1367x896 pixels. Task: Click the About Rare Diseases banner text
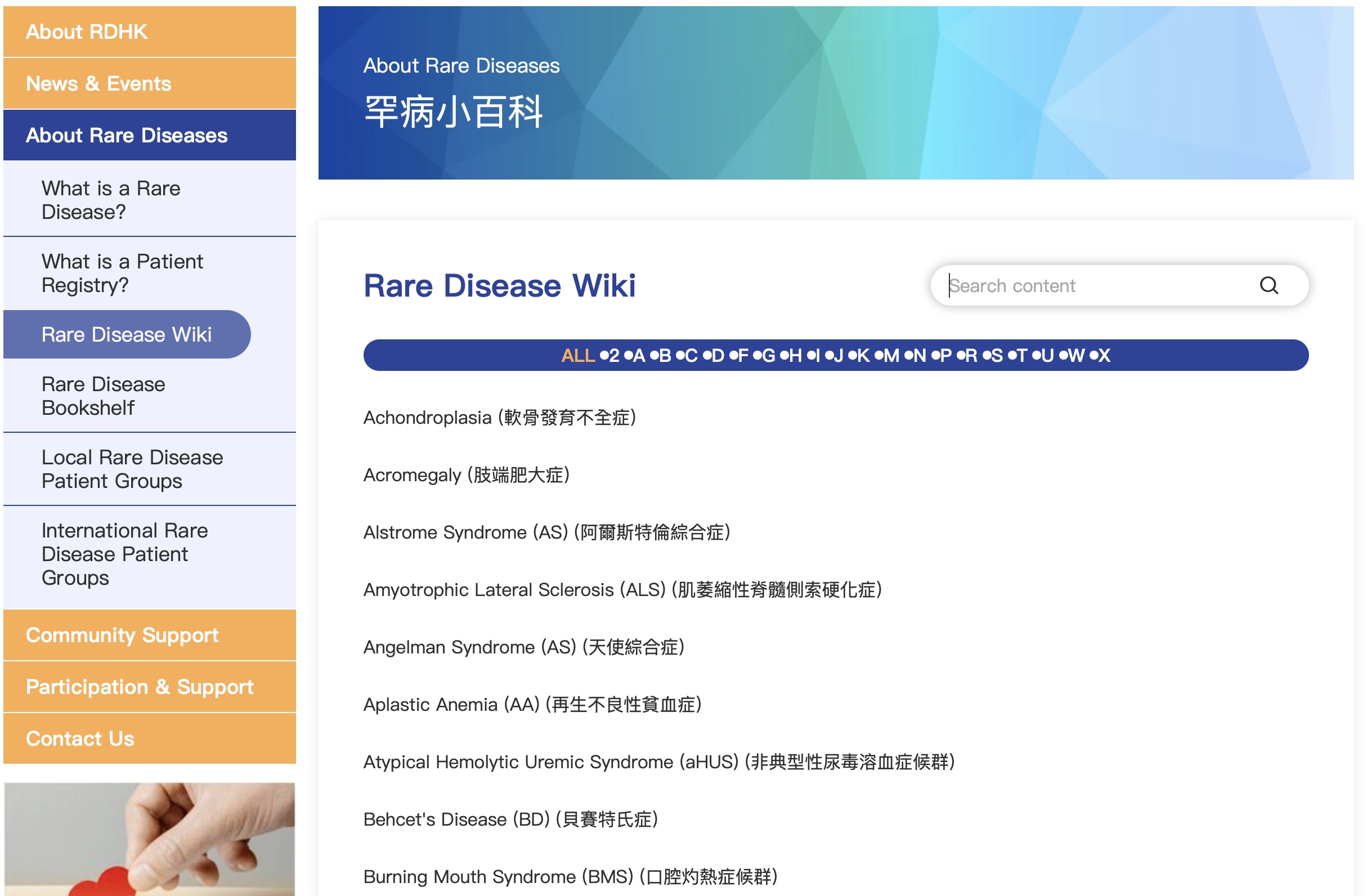[461, 65]
